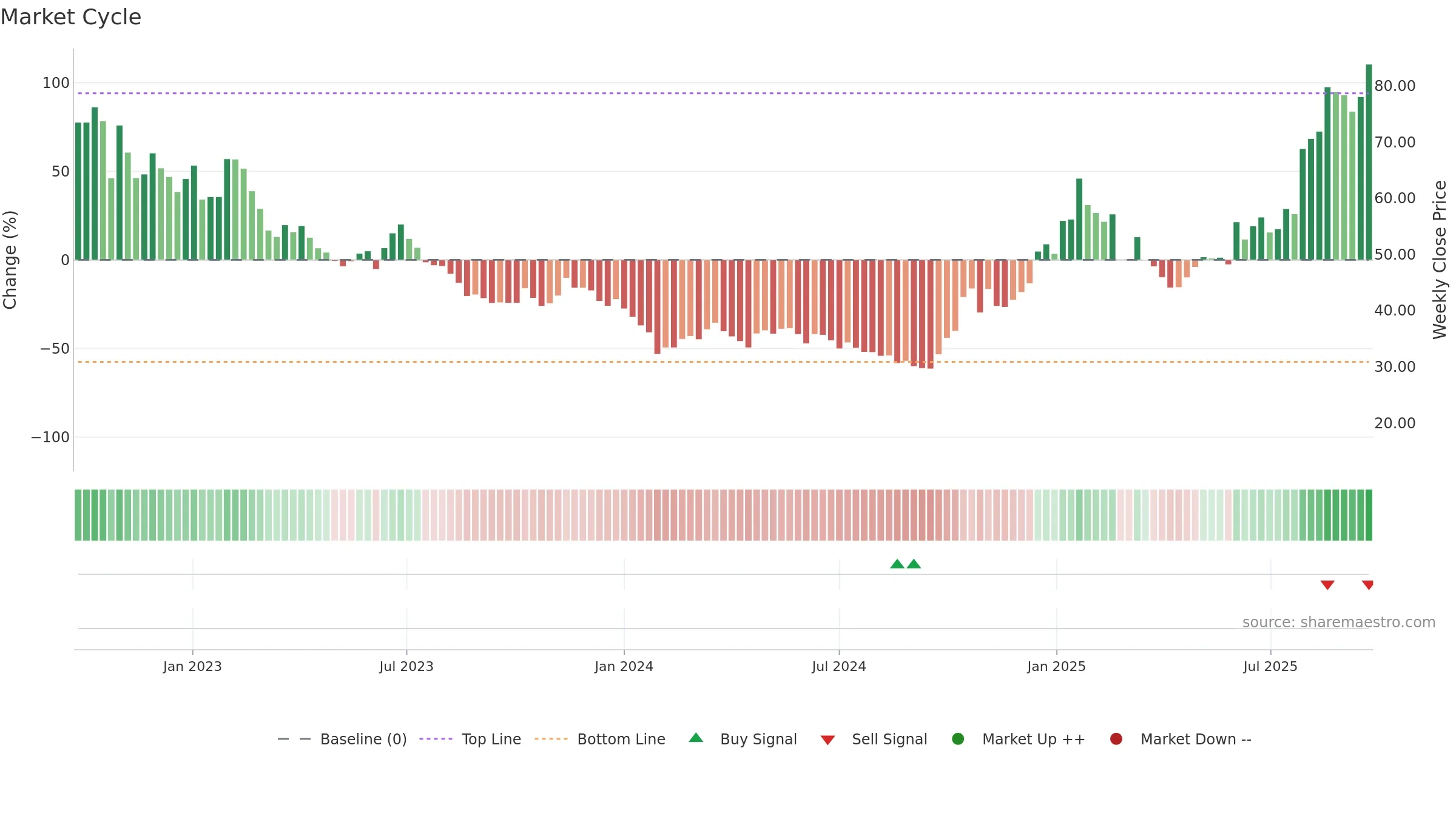Click the purple dotted Top Line legend sample
The image size is (1456, 819).
point(436,739)
